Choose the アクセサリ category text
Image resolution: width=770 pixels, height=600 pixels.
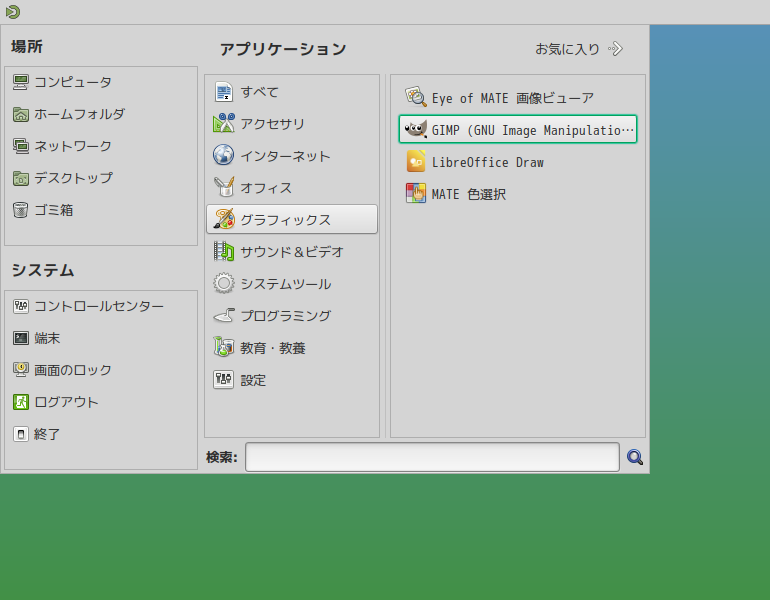[272, 124]
